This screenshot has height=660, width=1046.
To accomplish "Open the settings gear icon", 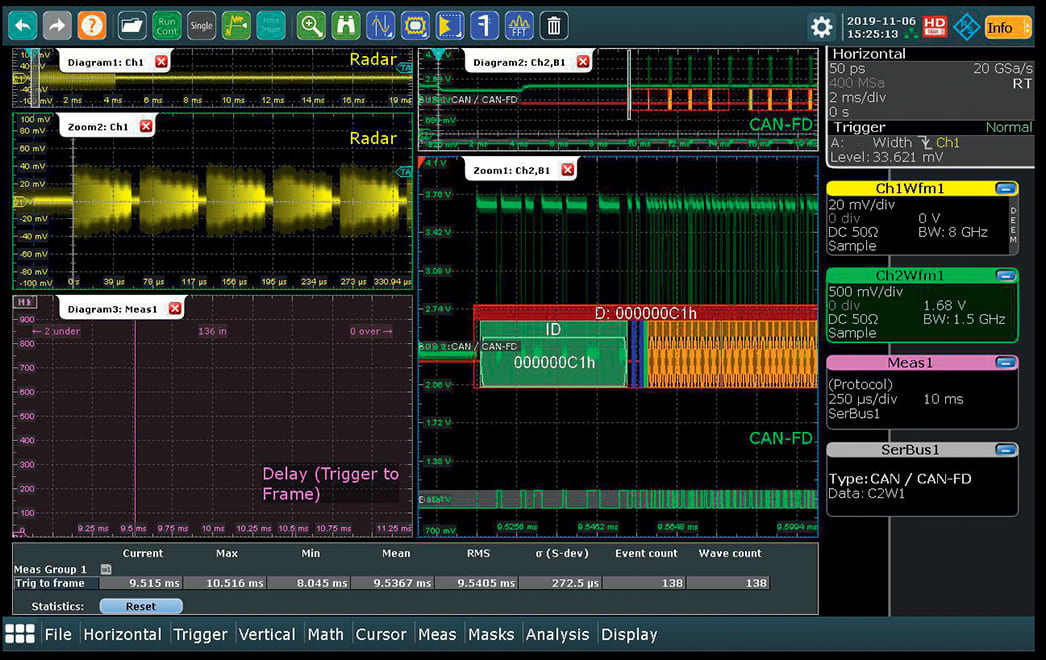I will point(822,27).
